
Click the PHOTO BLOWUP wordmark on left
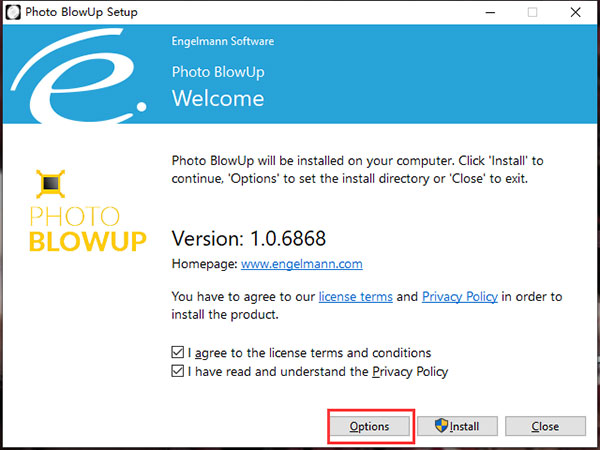[x=88, y=229]
